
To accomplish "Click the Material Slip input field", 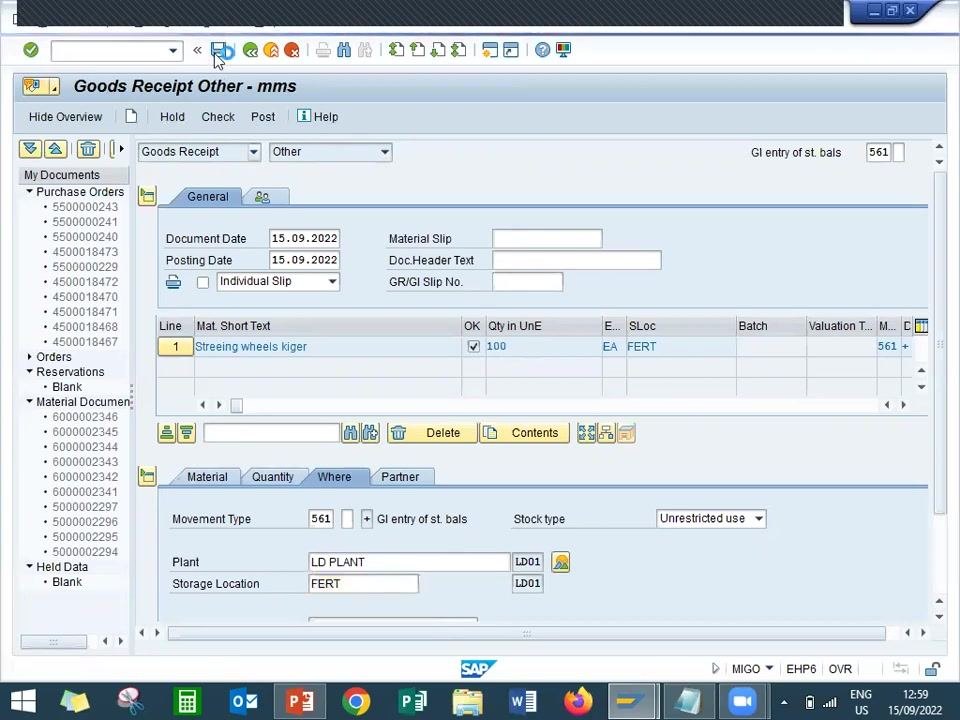I will (547, 239).
